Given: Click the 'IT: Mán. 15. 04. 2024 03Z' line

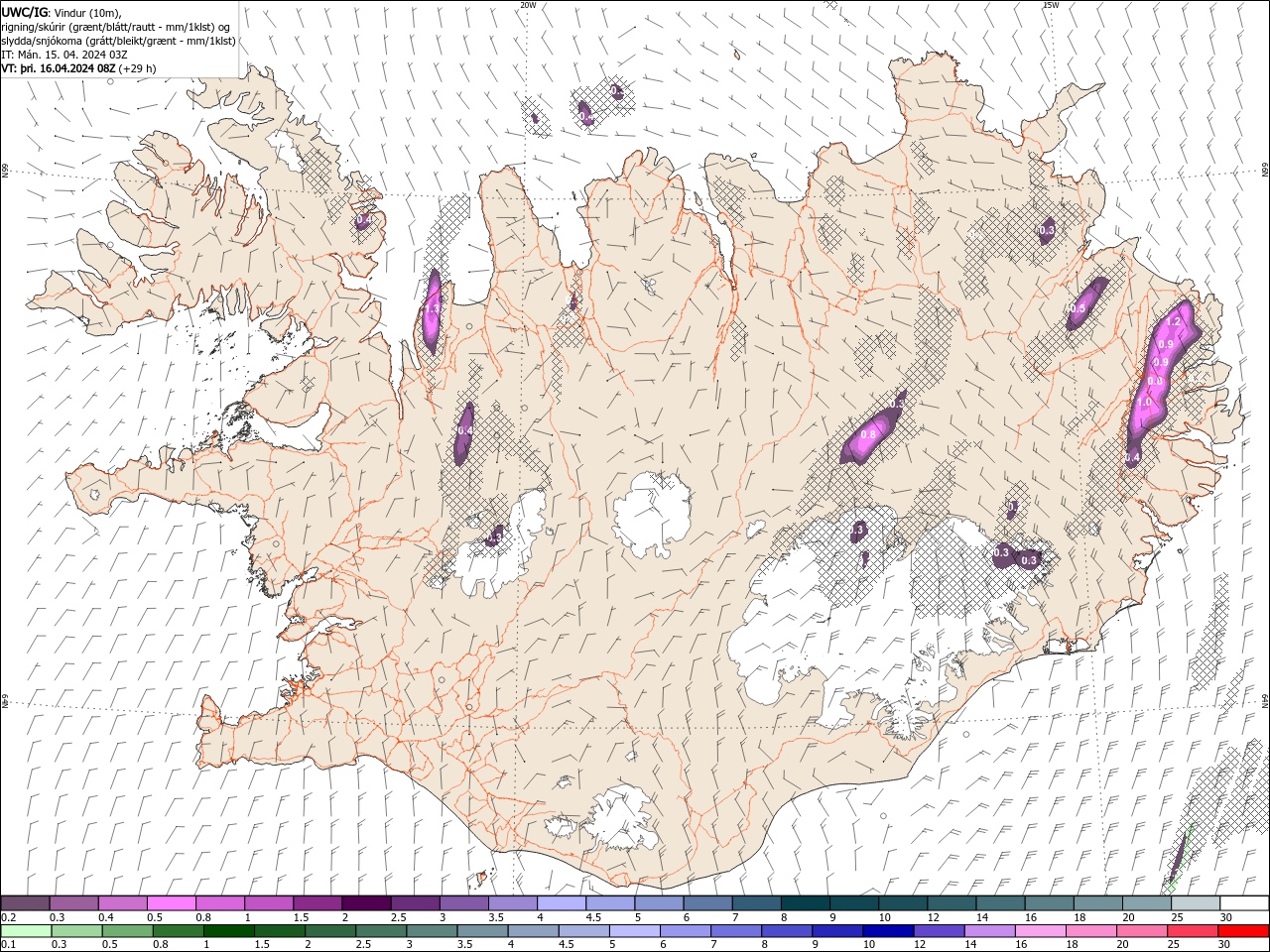Looking at the screenshot, I should [64, 55].
